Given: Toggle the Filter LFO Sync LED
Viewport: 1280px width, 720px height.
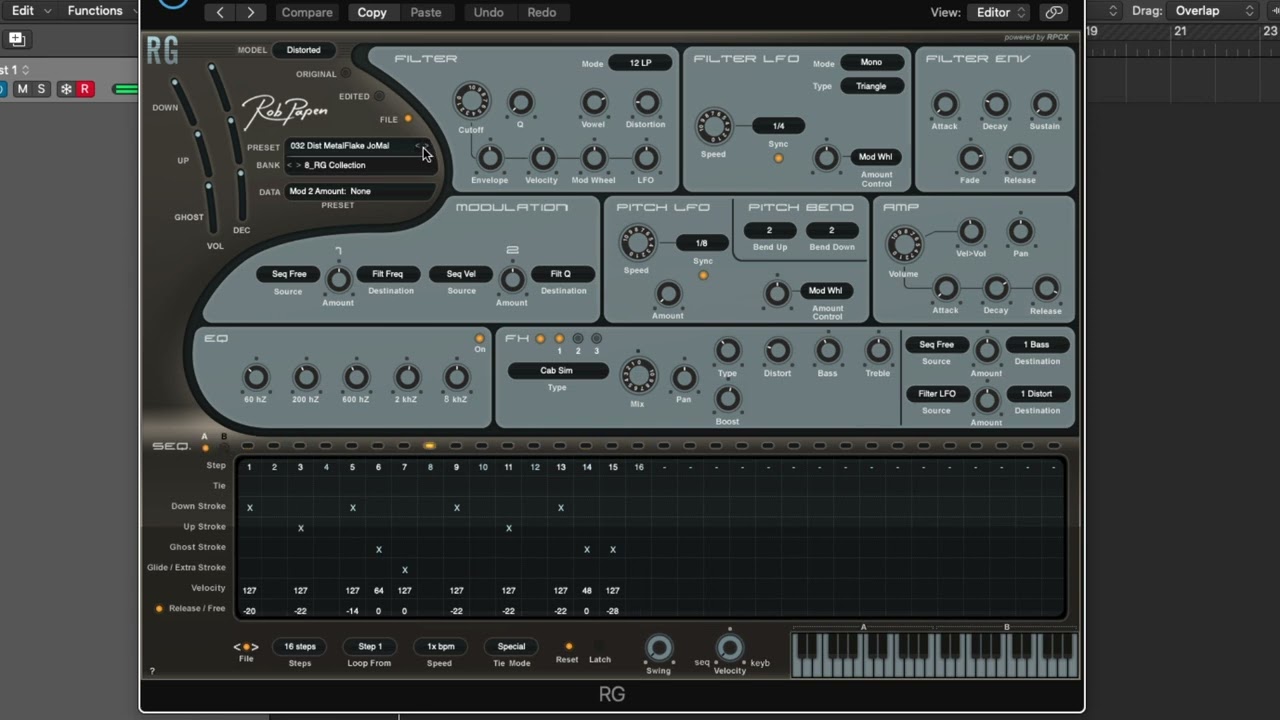Looking at the screenshot, I should point(778,158).
